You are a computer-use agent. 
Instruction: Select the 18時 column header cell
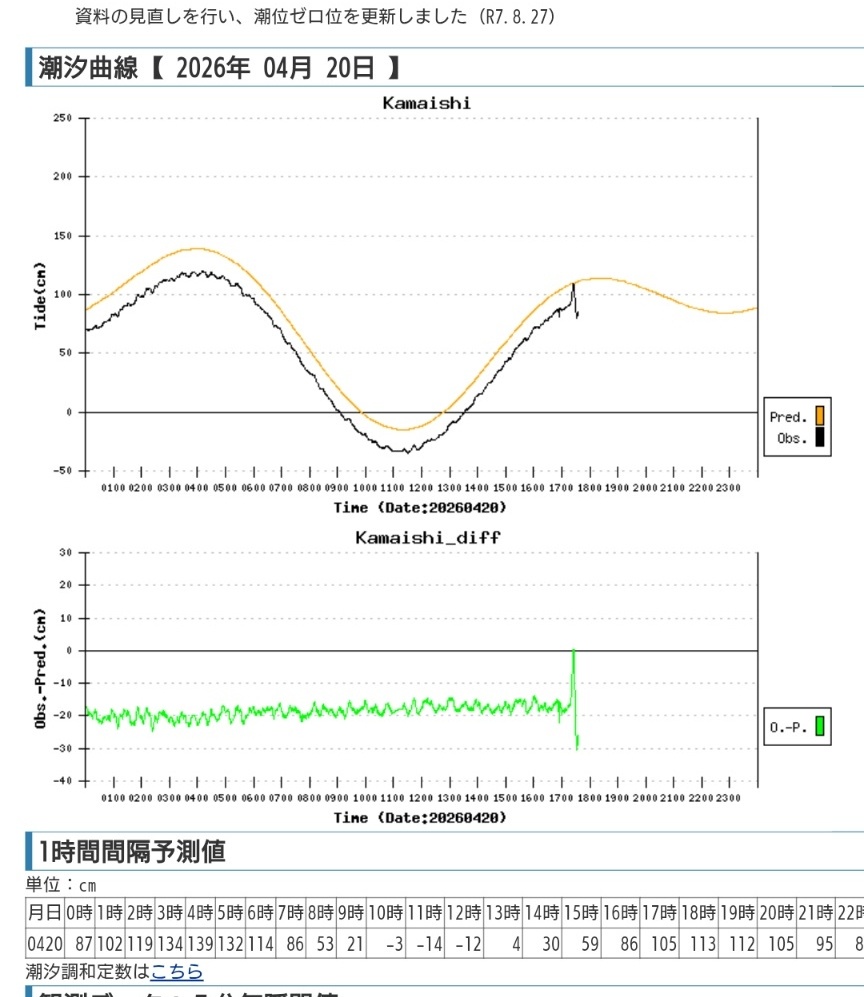tap(698, 913)
